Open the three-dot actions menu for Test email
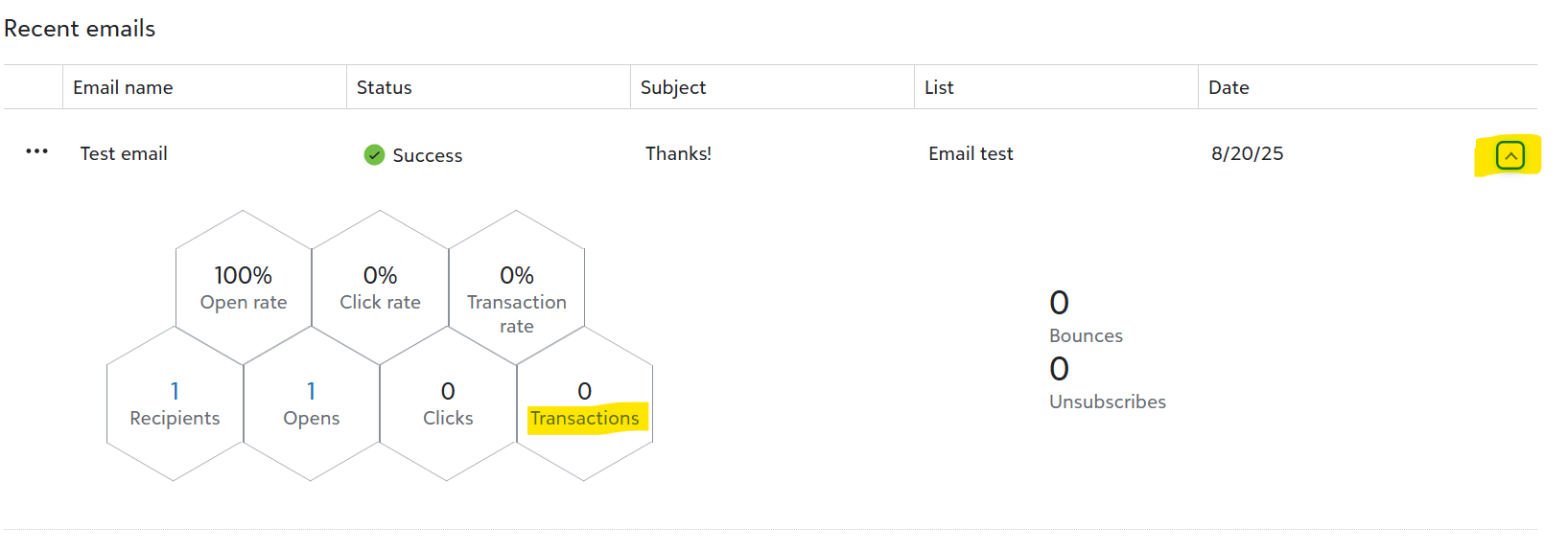The height and width of the screenshot is (551, 1568). click(36, 152)
